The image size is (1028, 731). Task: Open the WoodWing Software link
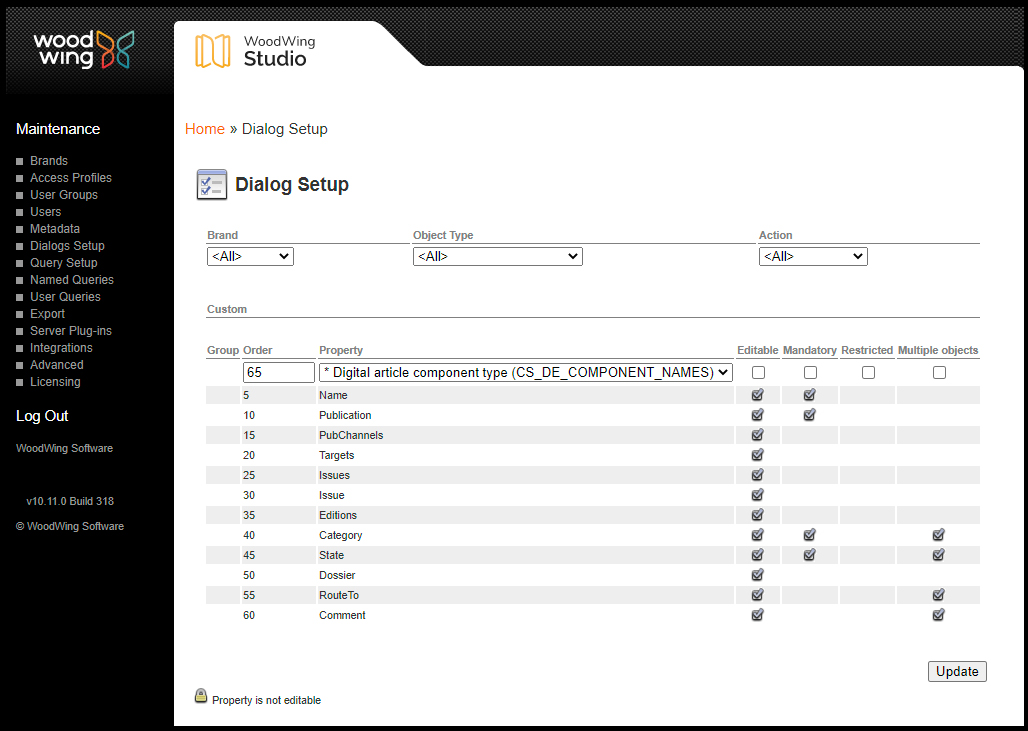(x=64, y=448)
